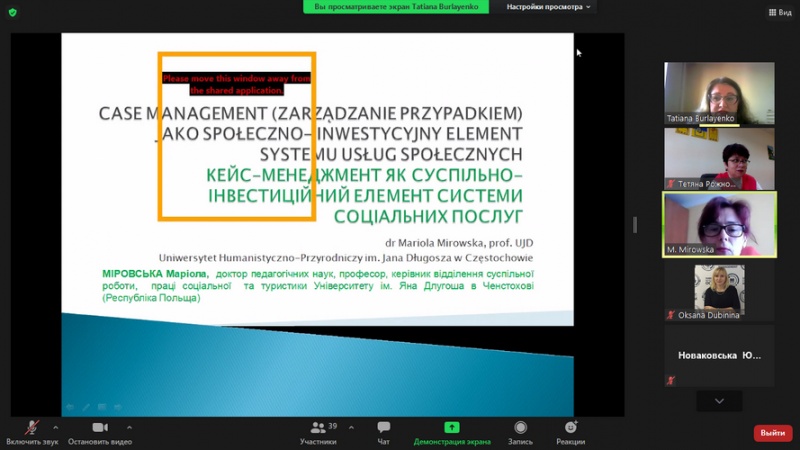Open the Участники participants panel
800x450 pixels.
318,431
